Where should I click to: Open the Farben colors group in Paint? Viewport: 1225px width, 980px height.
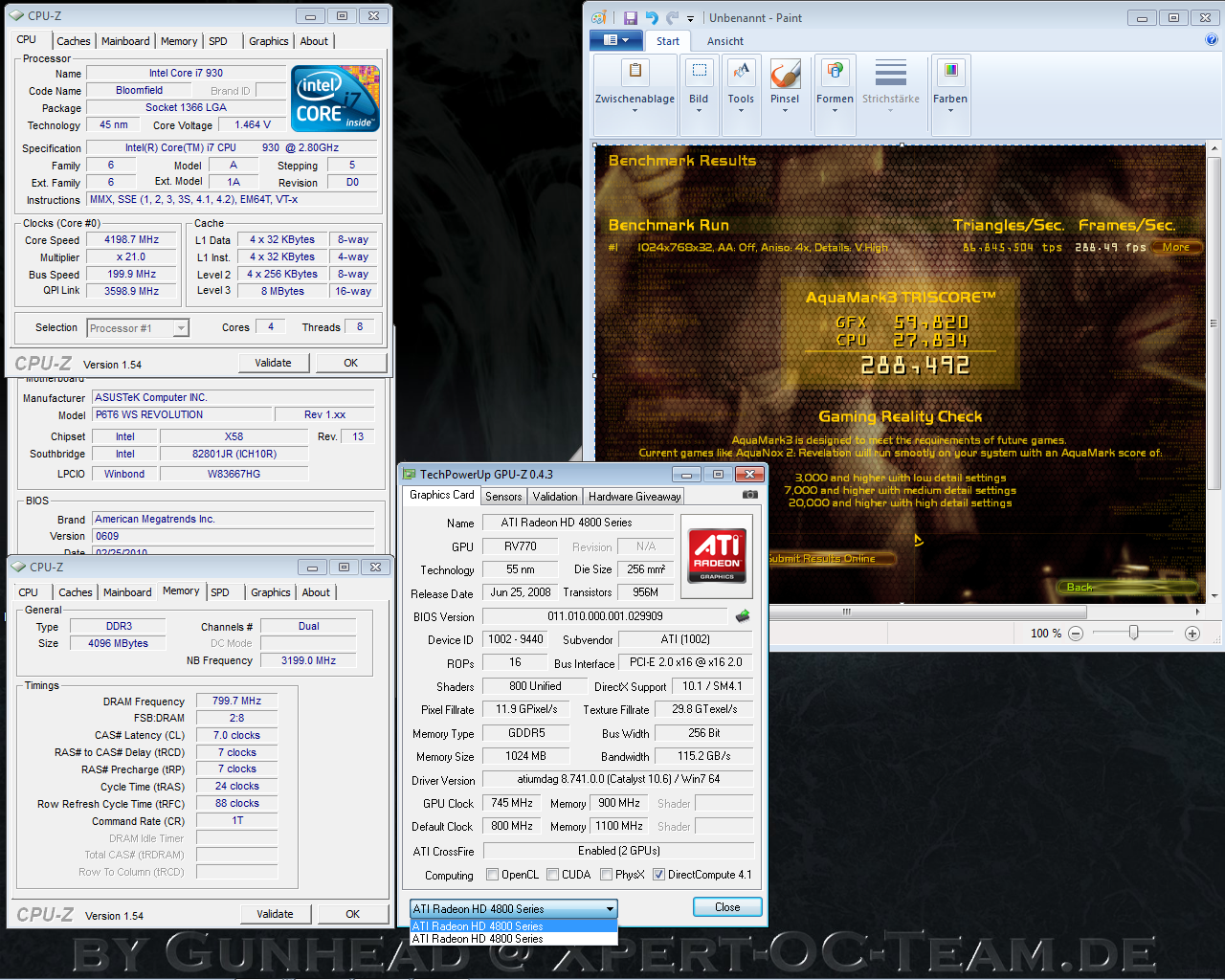pyautogui.click(x=950, y=95)
